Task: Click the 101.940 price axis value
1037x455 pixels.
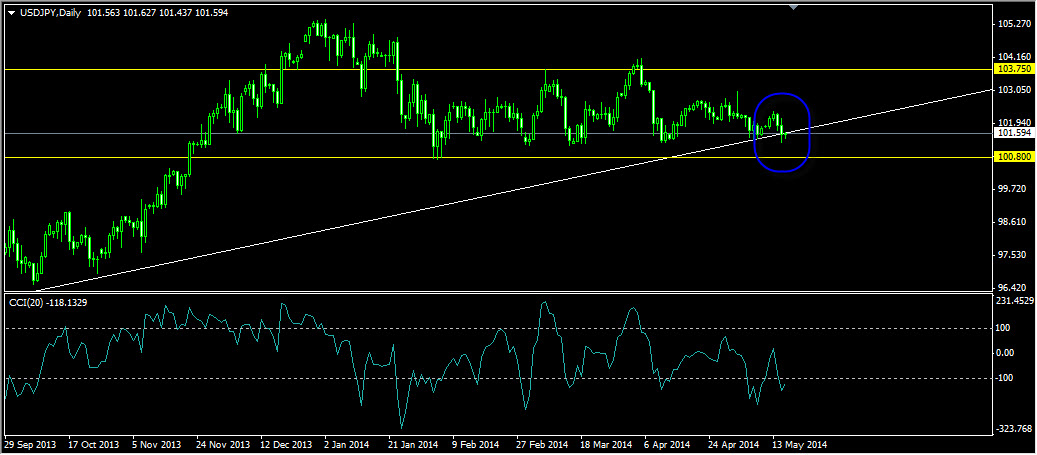Action: click(1015, 122)
